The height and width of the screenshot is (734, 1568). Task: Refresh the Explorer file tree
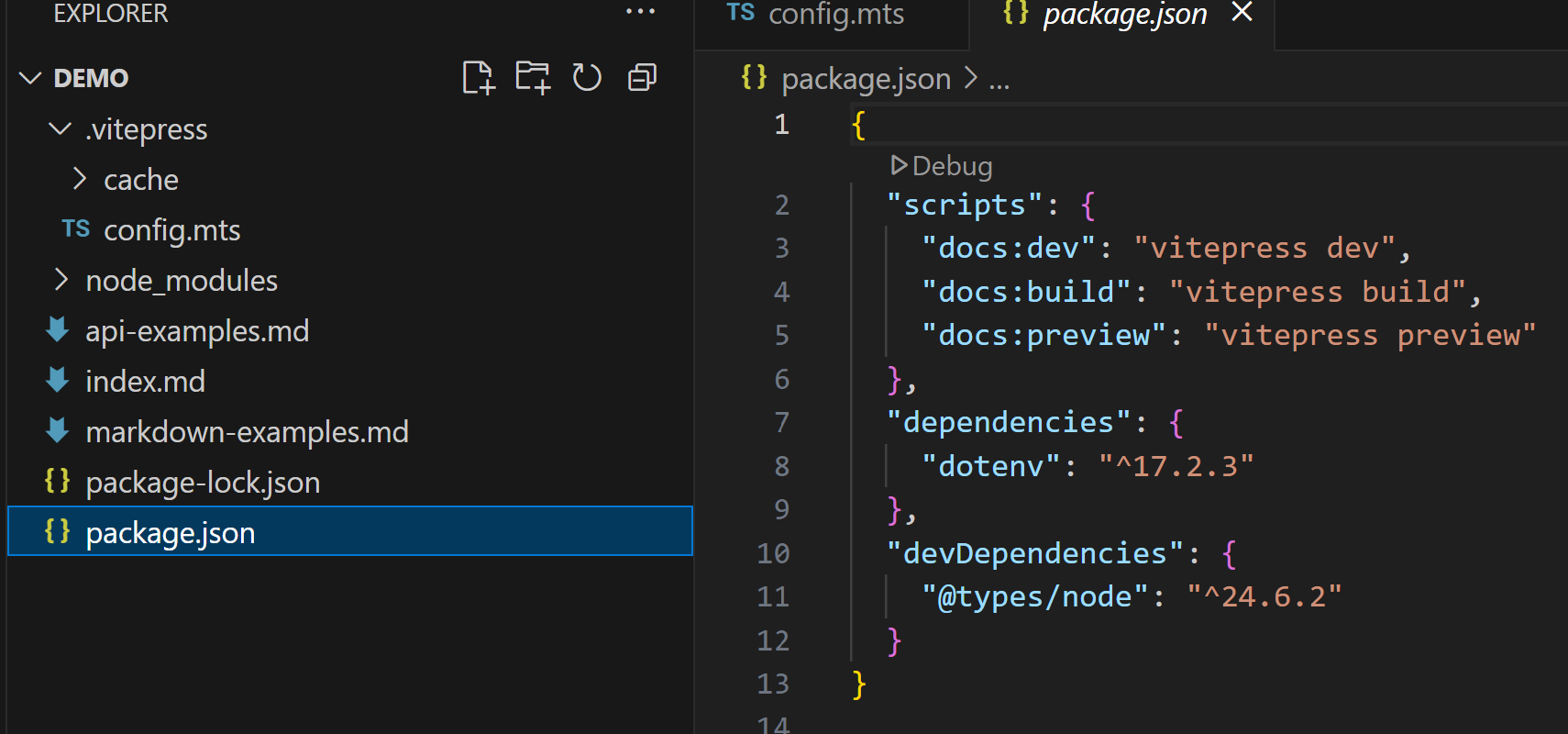coord(587,78)
